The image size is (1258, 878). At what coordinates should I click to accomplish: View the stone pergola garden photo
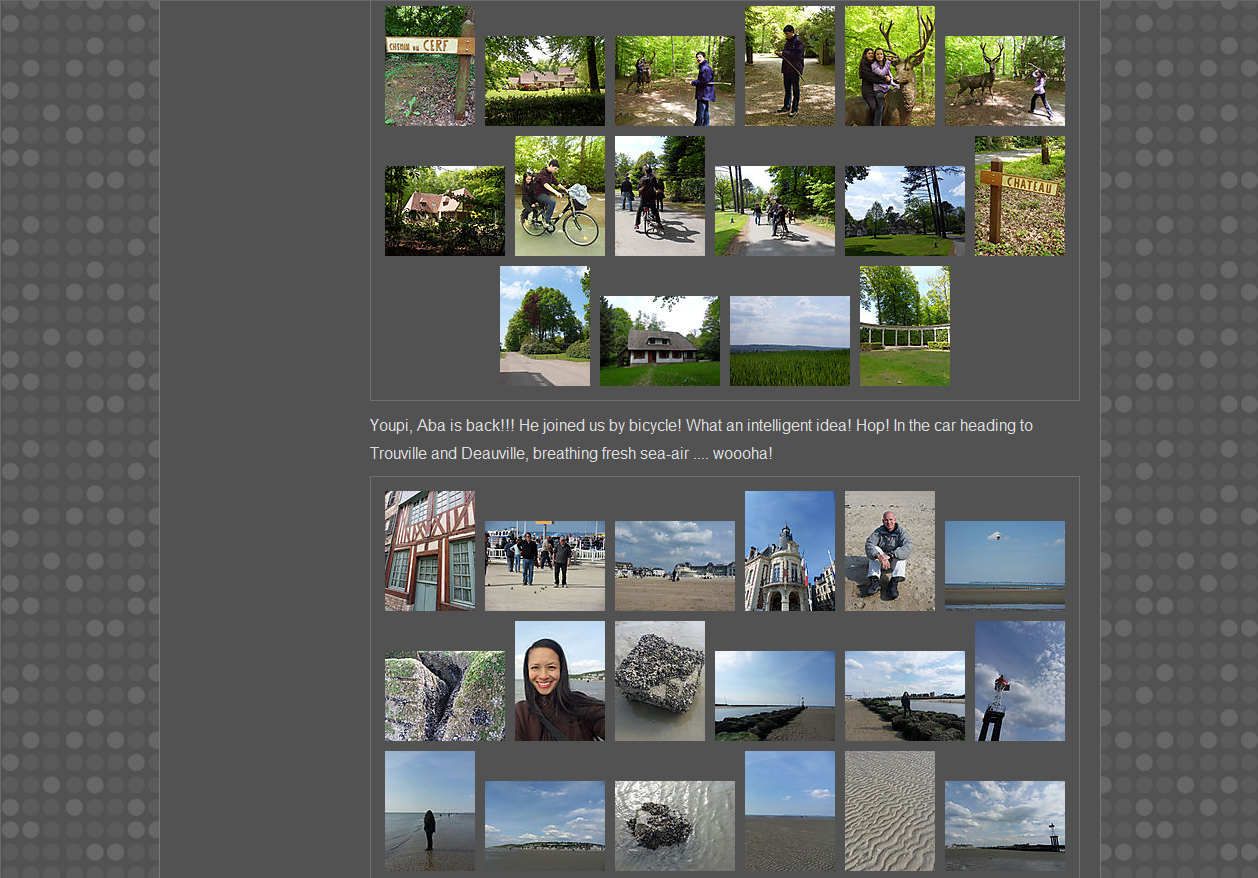[904, 326]
